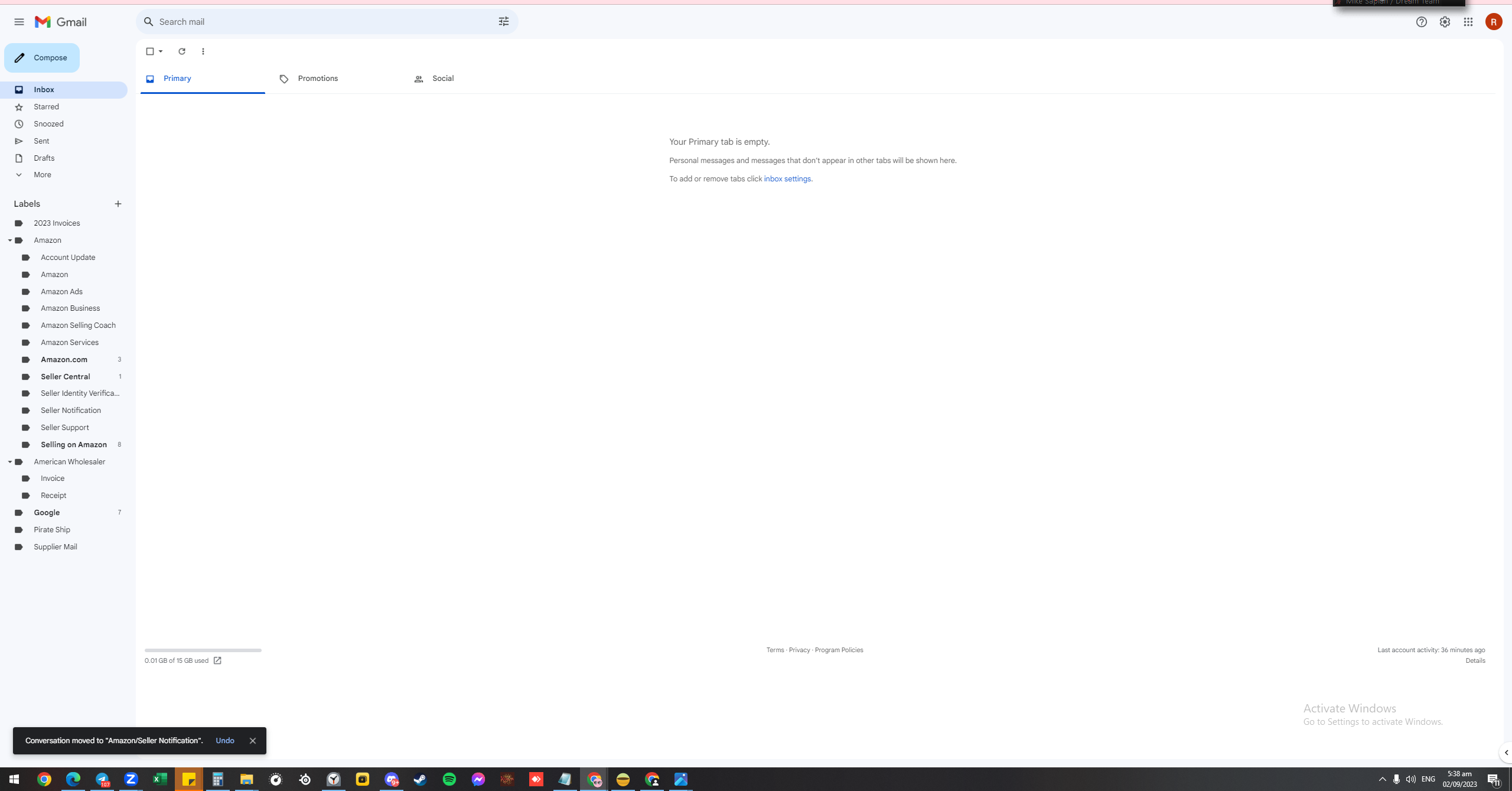Screen dimensions: 1512x791
Task: Create a new label with plus icon
Action: click(x=118, y=204)
